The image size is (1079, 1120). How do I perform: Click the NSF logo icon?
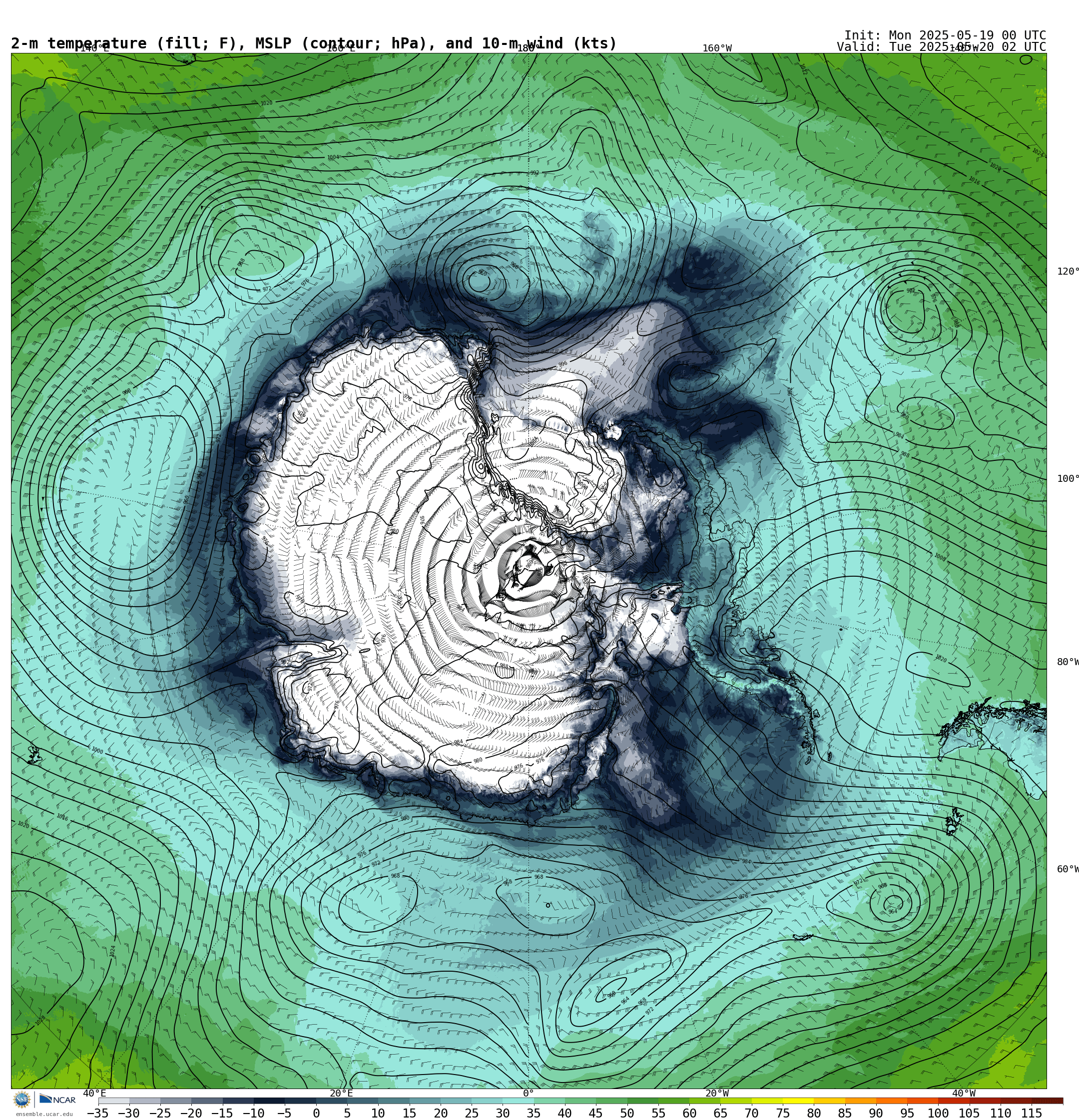(22, 1099)
